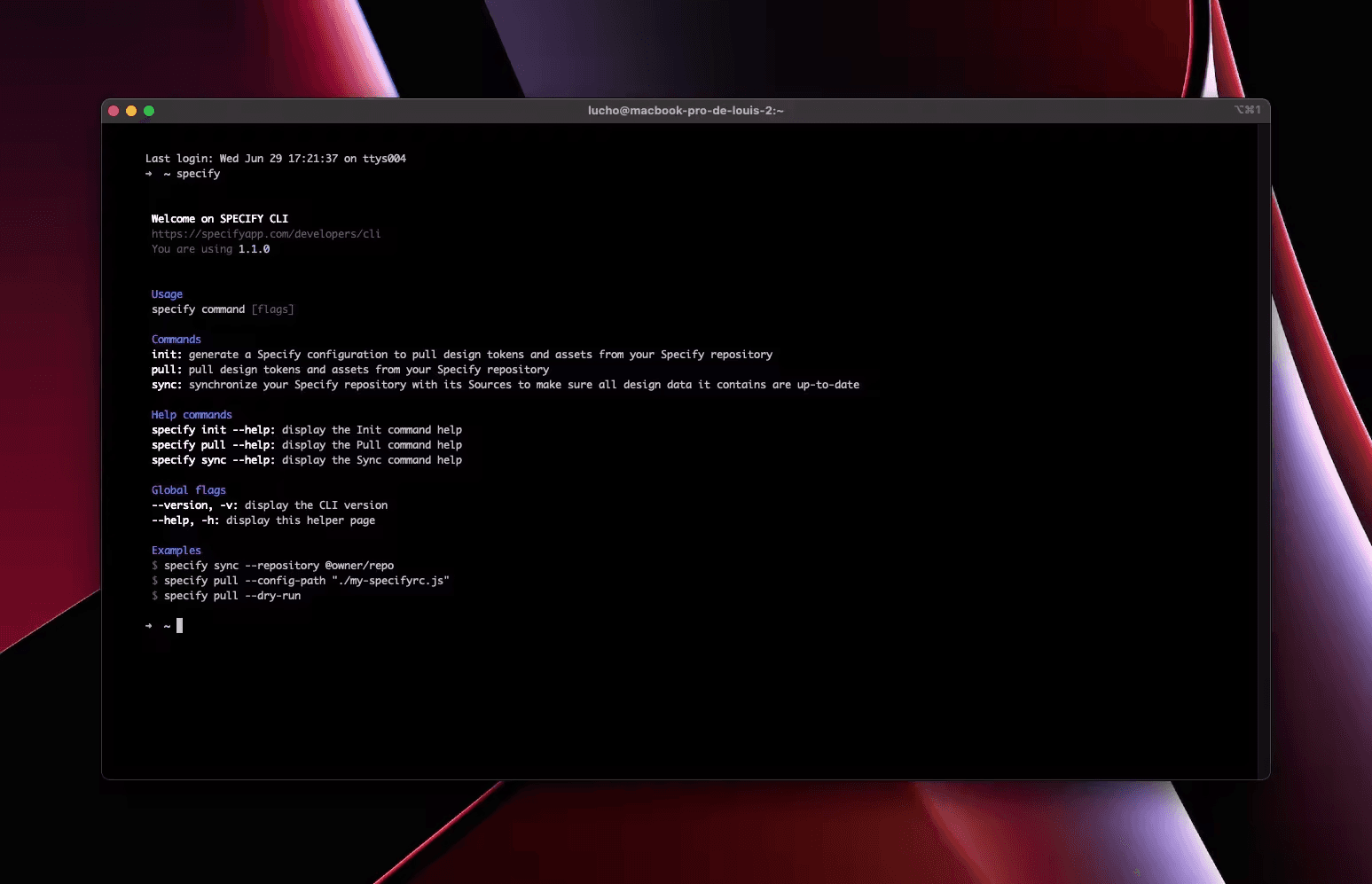Click the 'sync:' command description line

tap(506, 385)
